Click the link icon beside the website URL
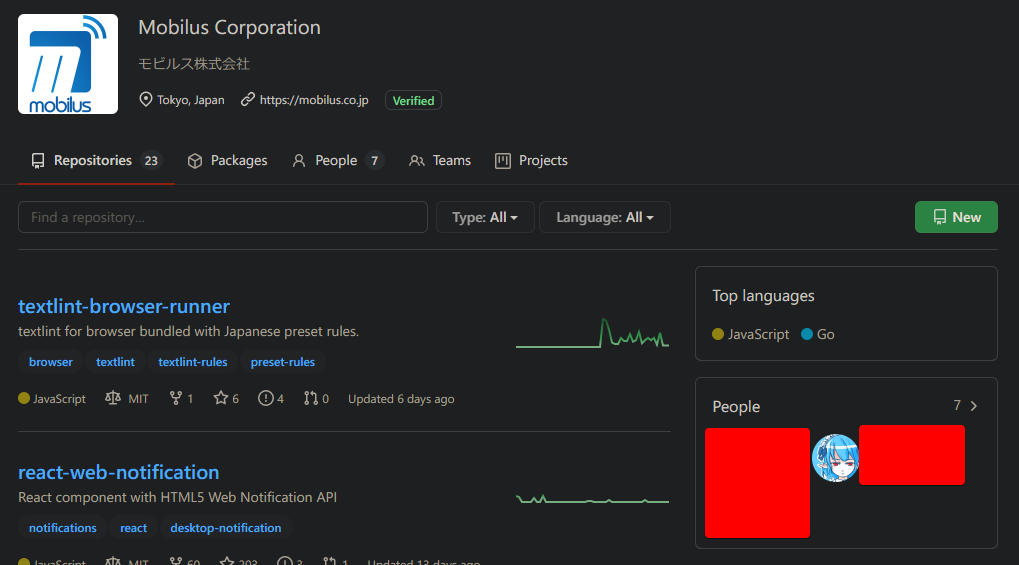The image size is (1019, 565). 248,99
